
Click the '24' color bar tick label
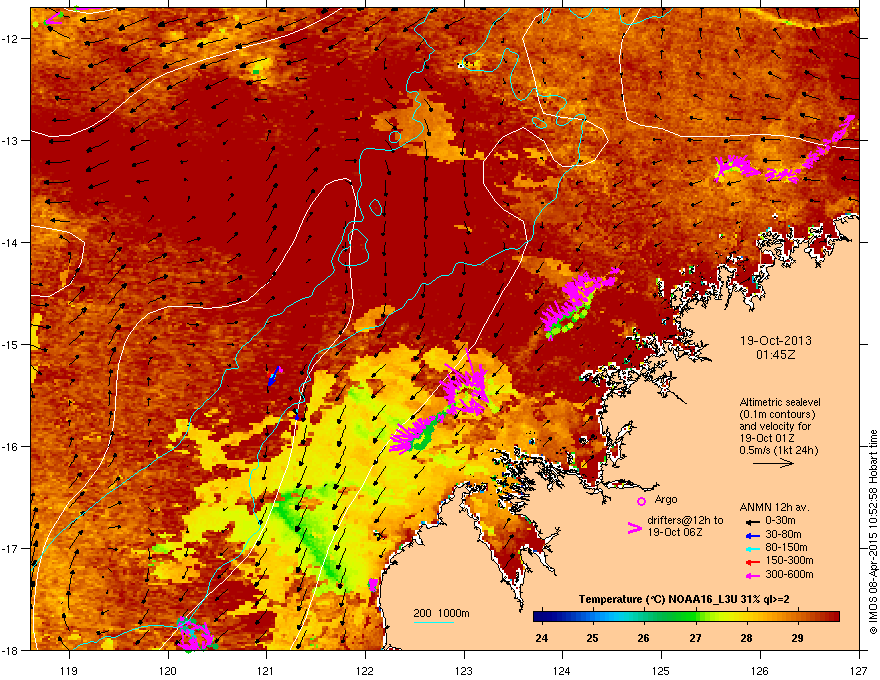541,638
